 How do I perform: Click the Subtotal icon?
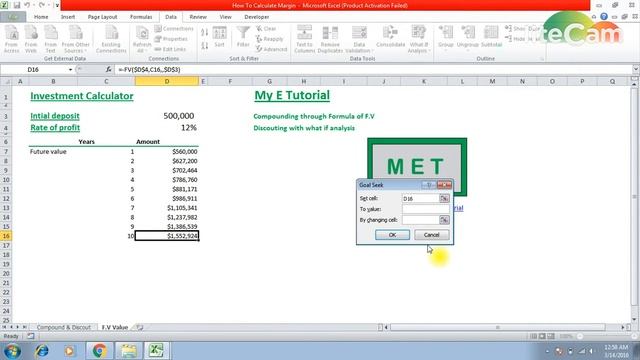[x=491, y=37]
